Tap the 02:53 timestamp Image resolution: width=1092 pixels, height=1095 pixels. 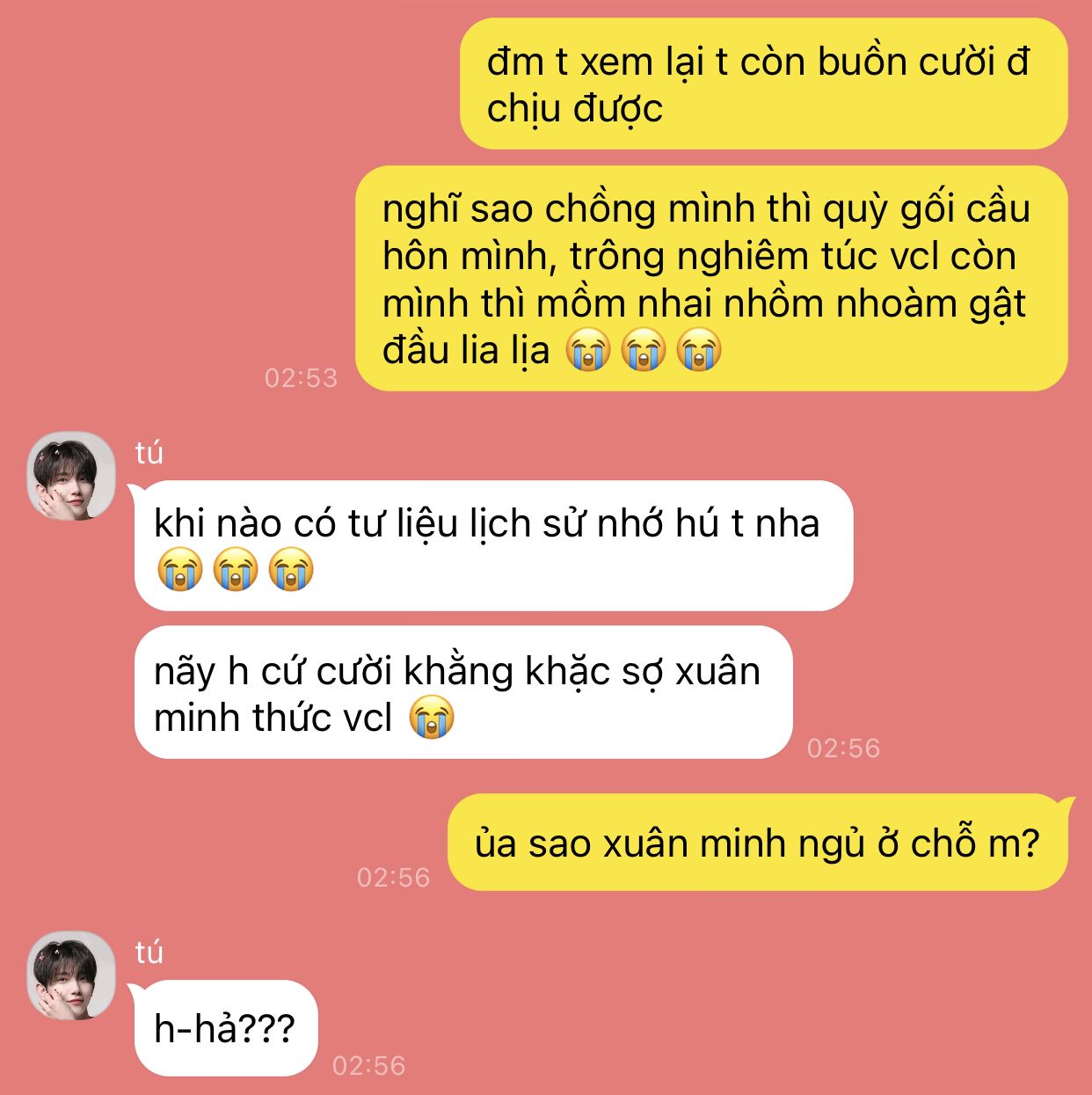tap(301, 377)
